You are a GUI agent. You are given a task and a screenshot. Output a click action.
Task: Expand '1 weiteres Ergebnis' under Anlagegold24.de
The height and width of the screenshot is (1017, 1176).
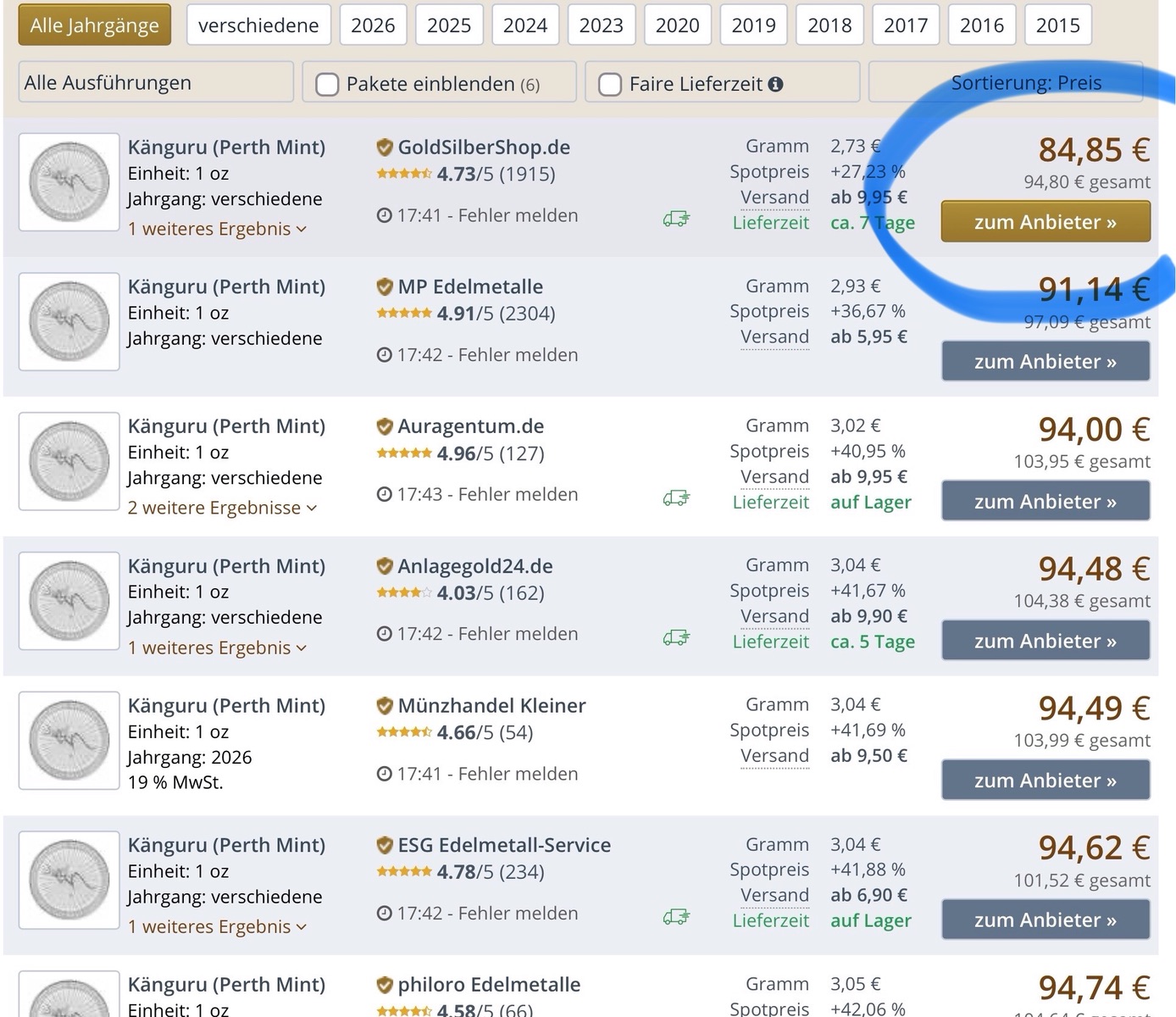point(217,647)
